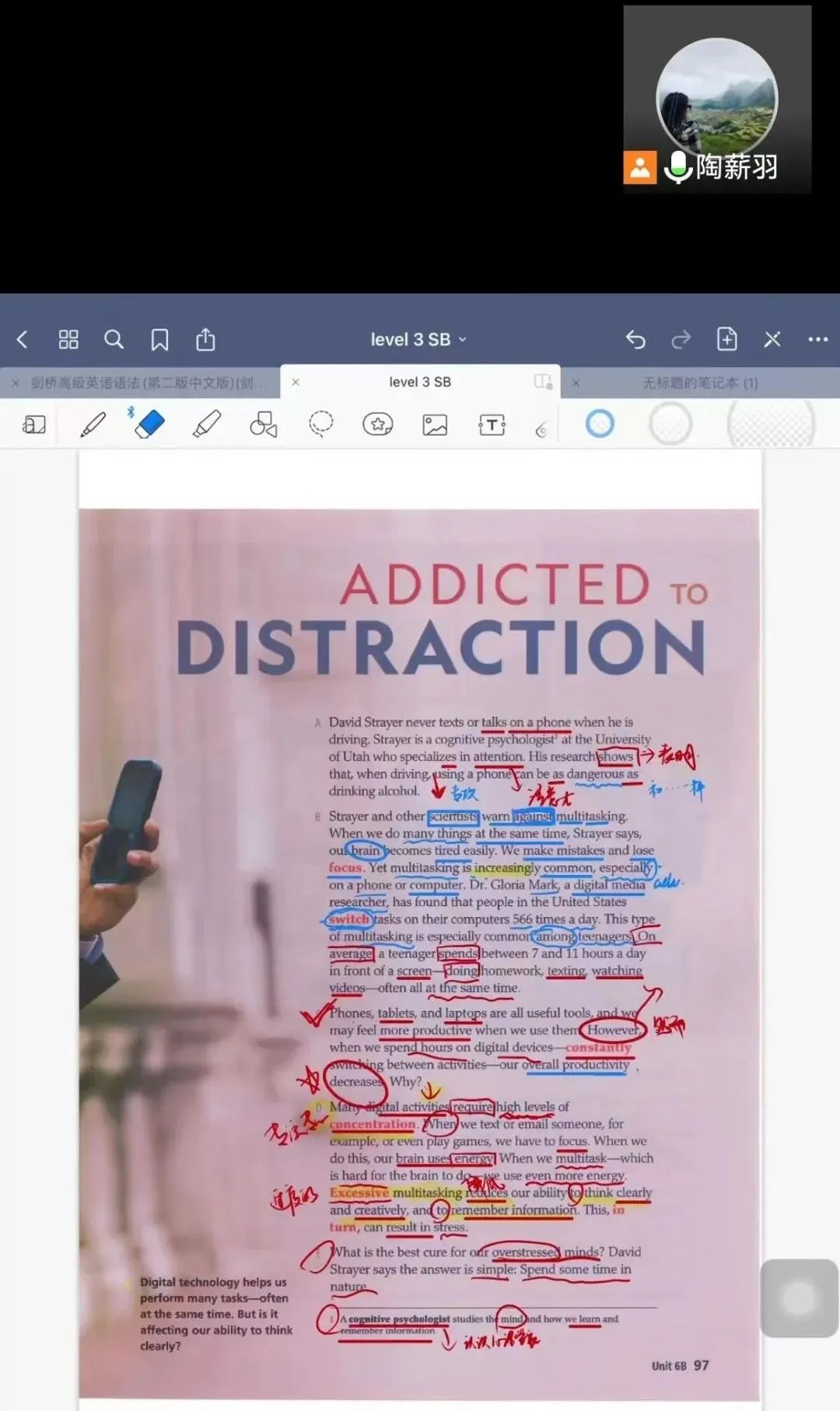840x1411 pixels.
Task: Select the Pen tool
Action: pyautogui.click(x=93, y=425)
